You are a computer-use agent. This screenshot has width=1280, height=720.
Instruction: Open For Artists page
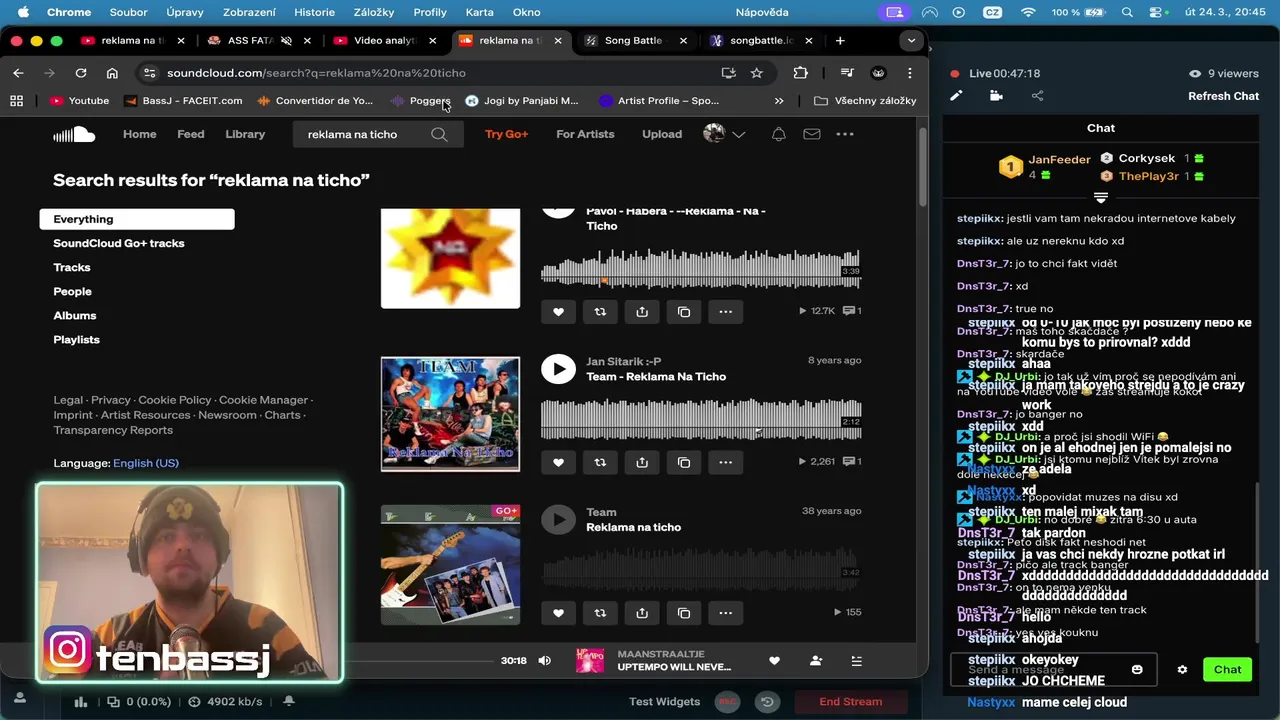click(x=585, y=134)
